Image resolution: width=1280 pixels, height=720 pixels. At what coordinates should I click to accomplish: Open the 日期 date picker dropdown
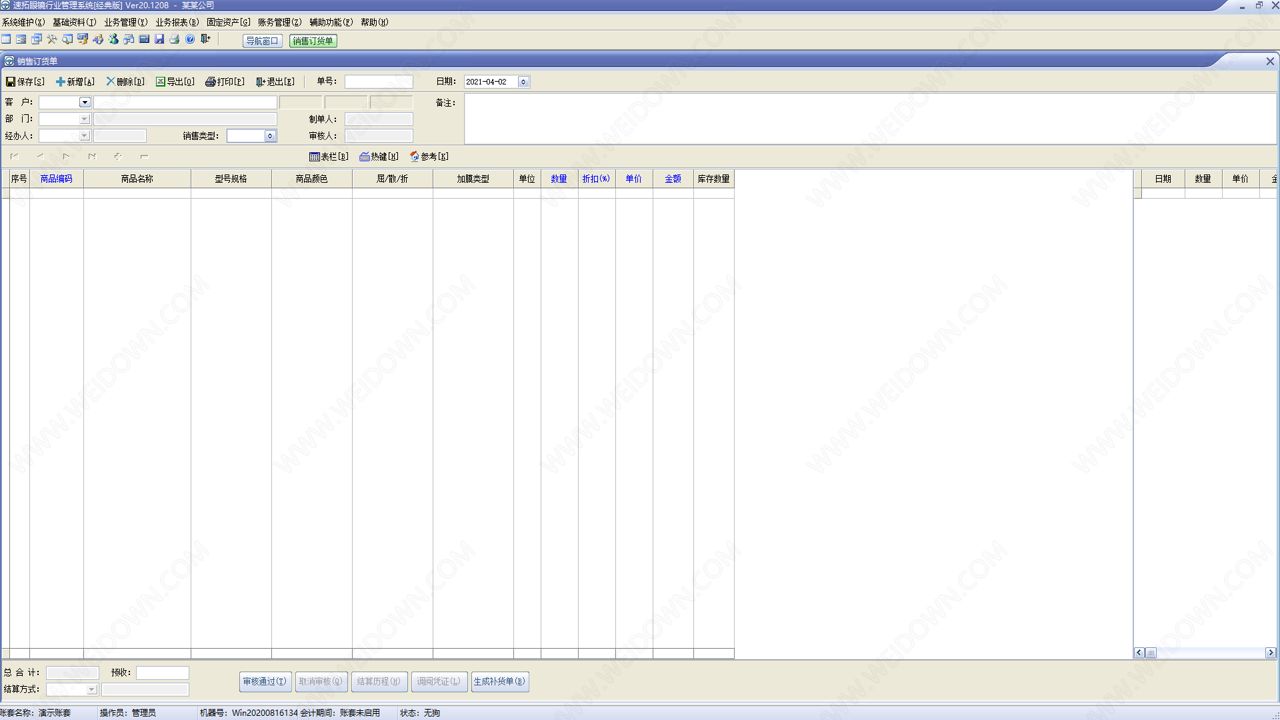click(x=523, y=82)
